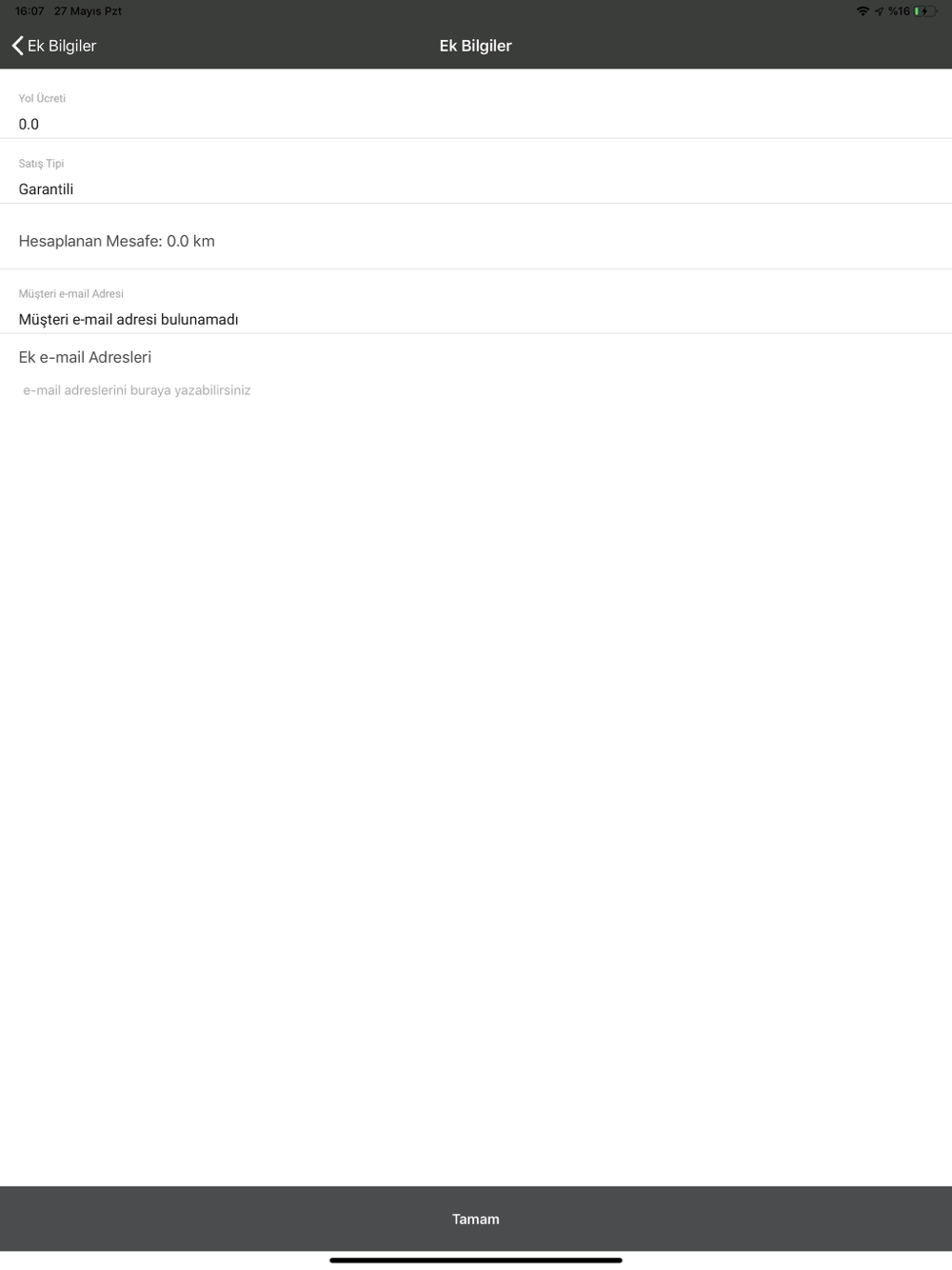This screenshot has width=952, height=1270.
Task: Focus the additional e-mail addresses text area
Action: [476, 390]
